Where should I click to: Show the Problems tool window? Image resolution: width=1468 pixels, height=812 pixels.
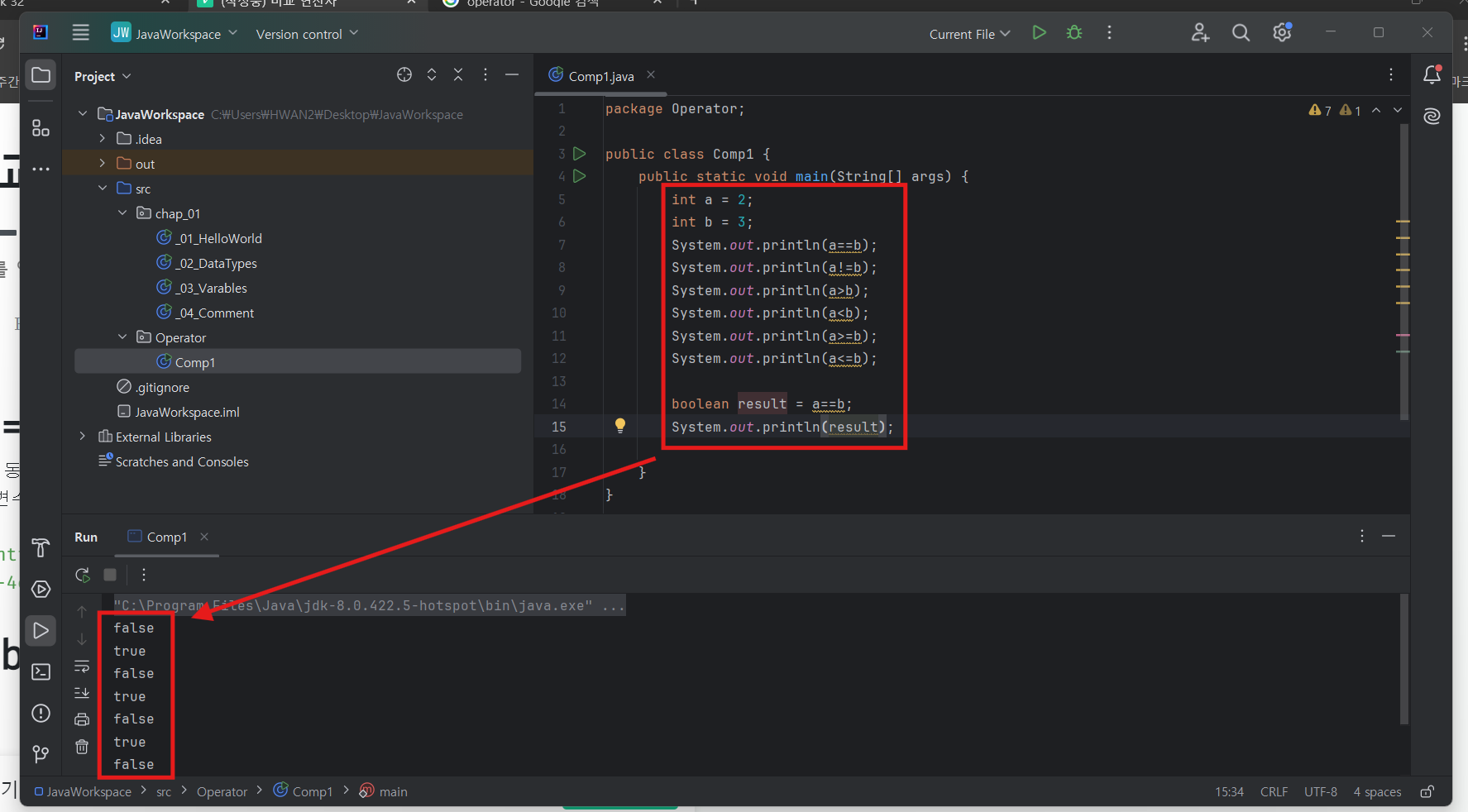tap(41, 714)
